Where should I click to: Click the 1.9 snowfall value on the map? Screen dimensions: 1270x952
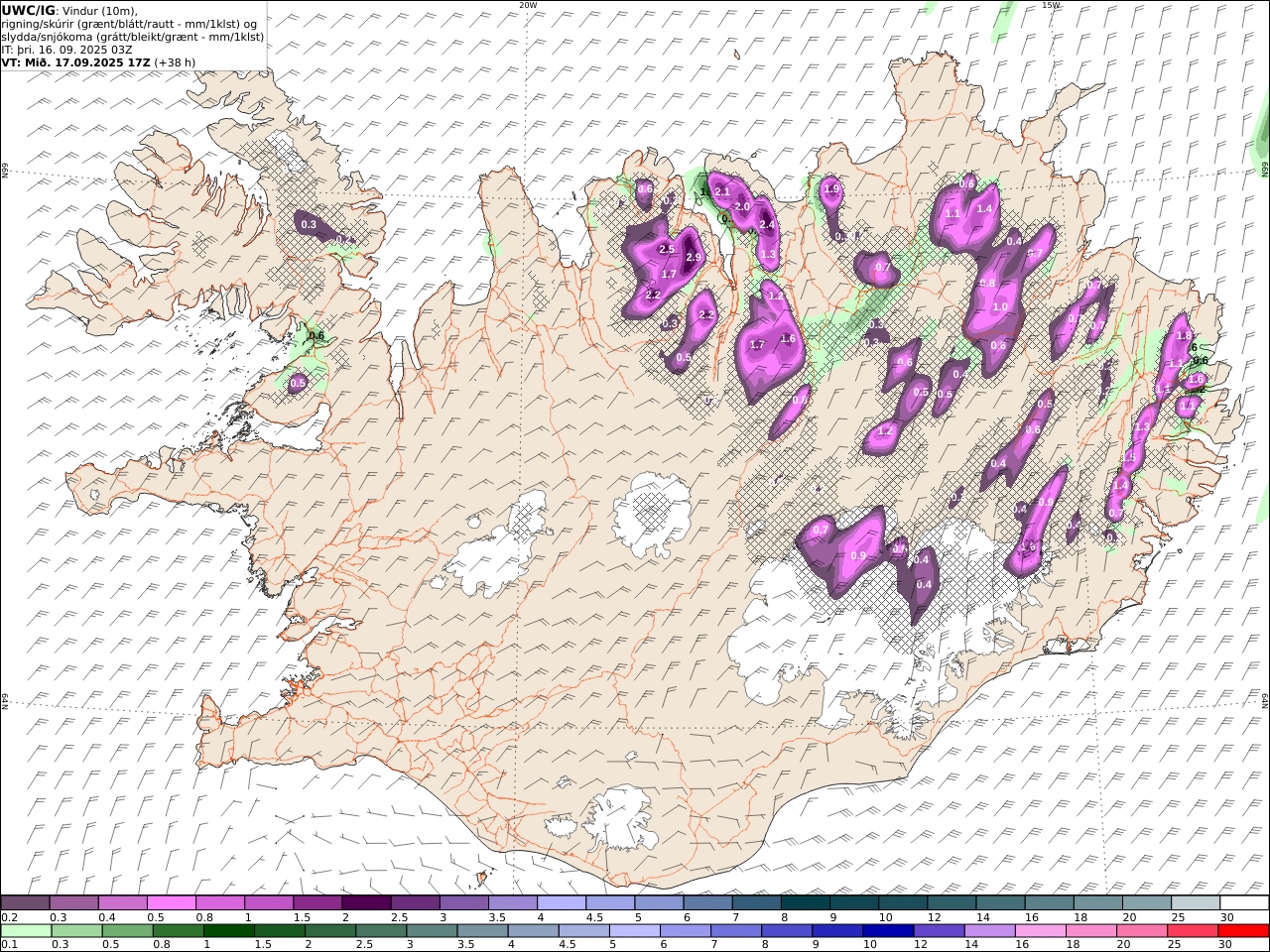(x=831, y=188)
